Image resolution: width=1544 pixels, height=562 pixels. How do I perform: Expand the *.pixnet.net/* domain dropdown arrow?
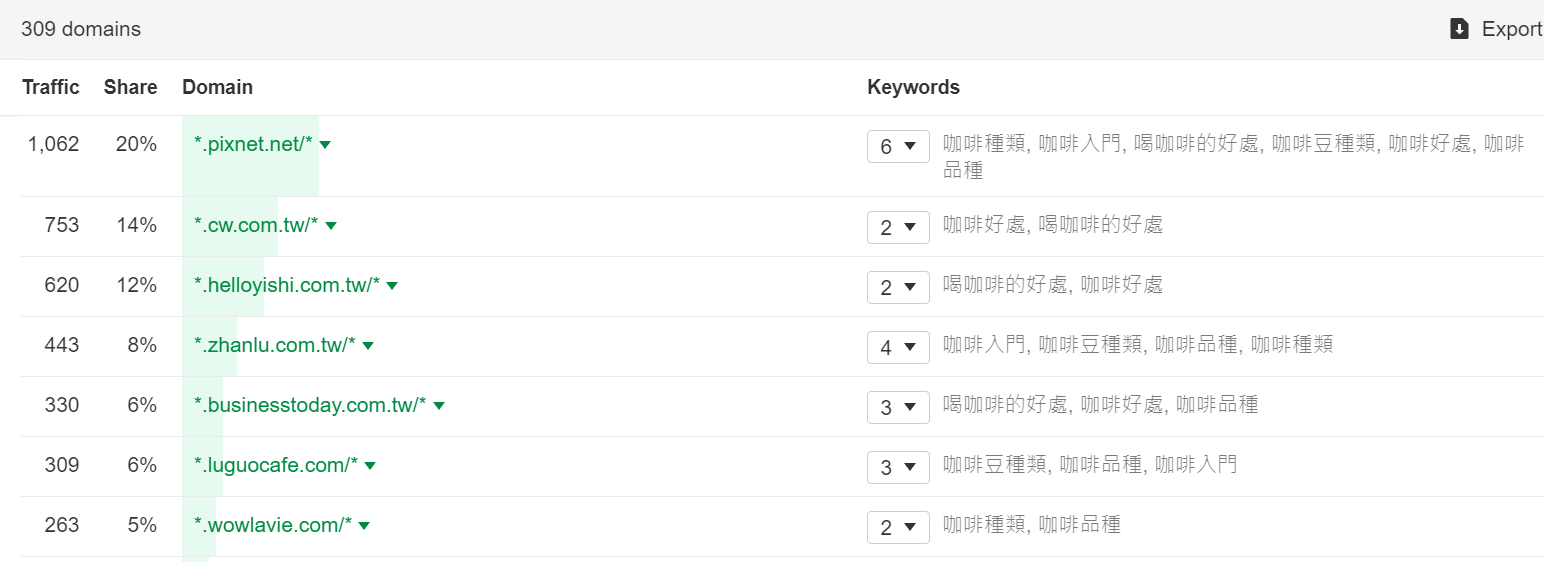pos(324,145)
